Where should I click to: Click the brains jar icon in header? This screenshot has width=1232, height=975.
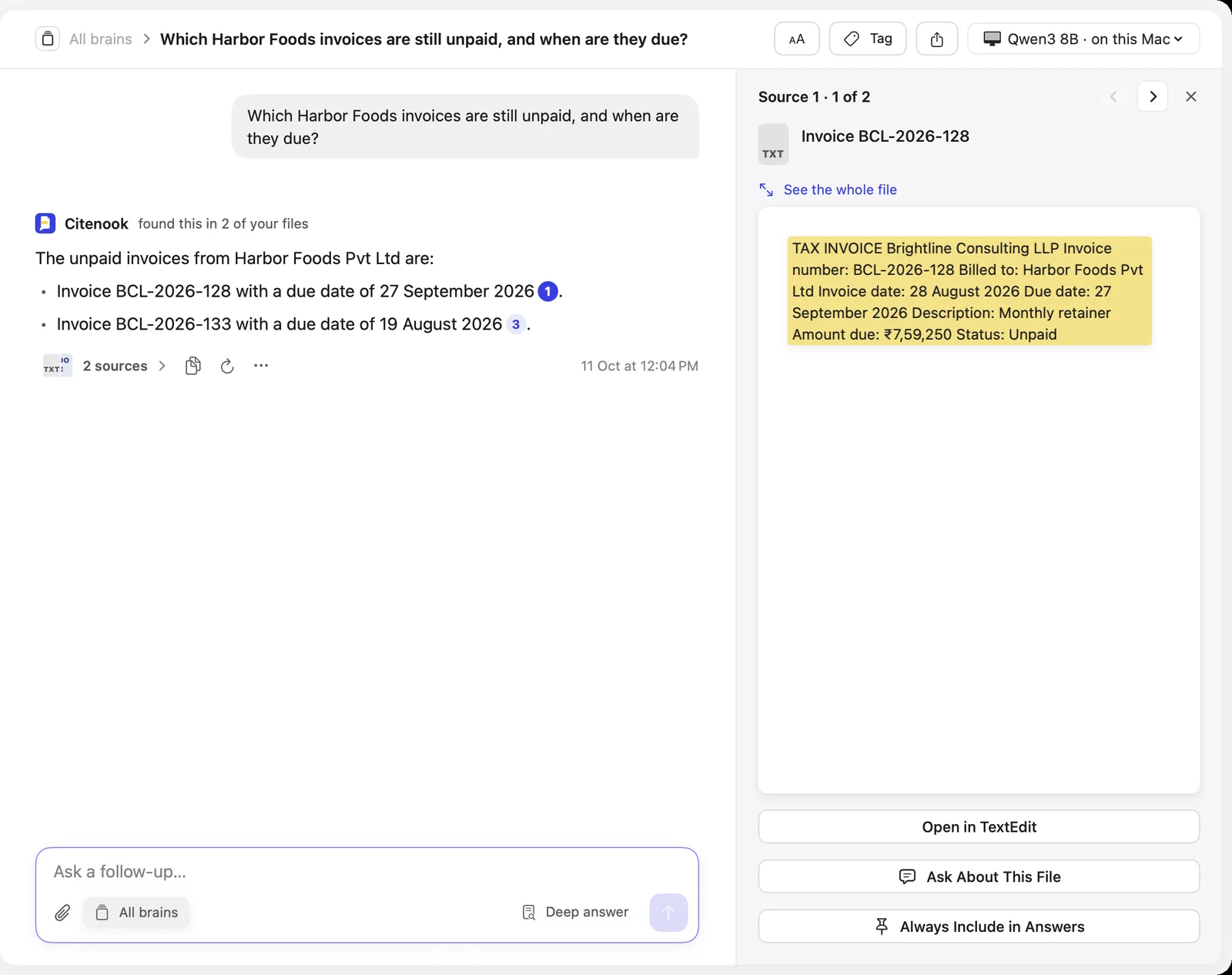tap(48, 39)
